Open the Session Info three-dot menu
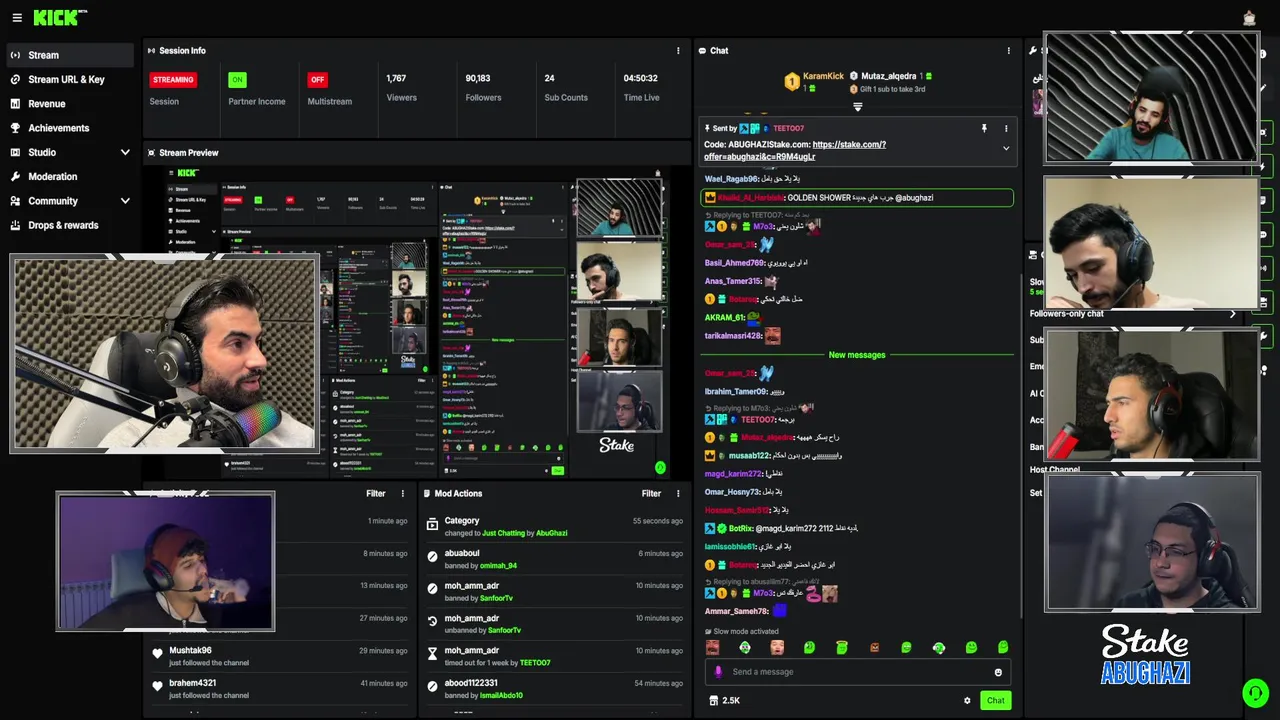1280x720 pixels. tap(678, 51)
